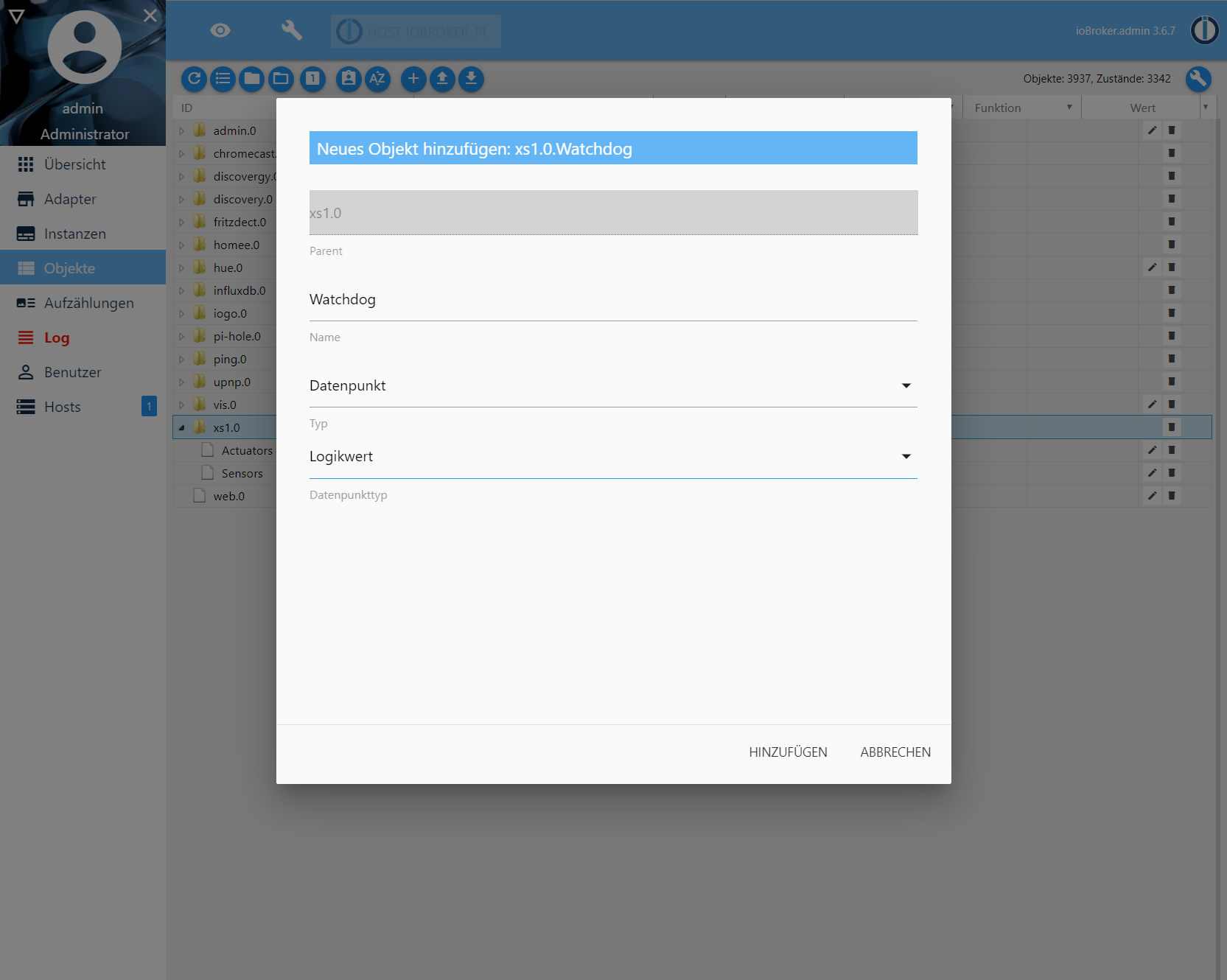Select the web.0 tree row

point(228,496)
